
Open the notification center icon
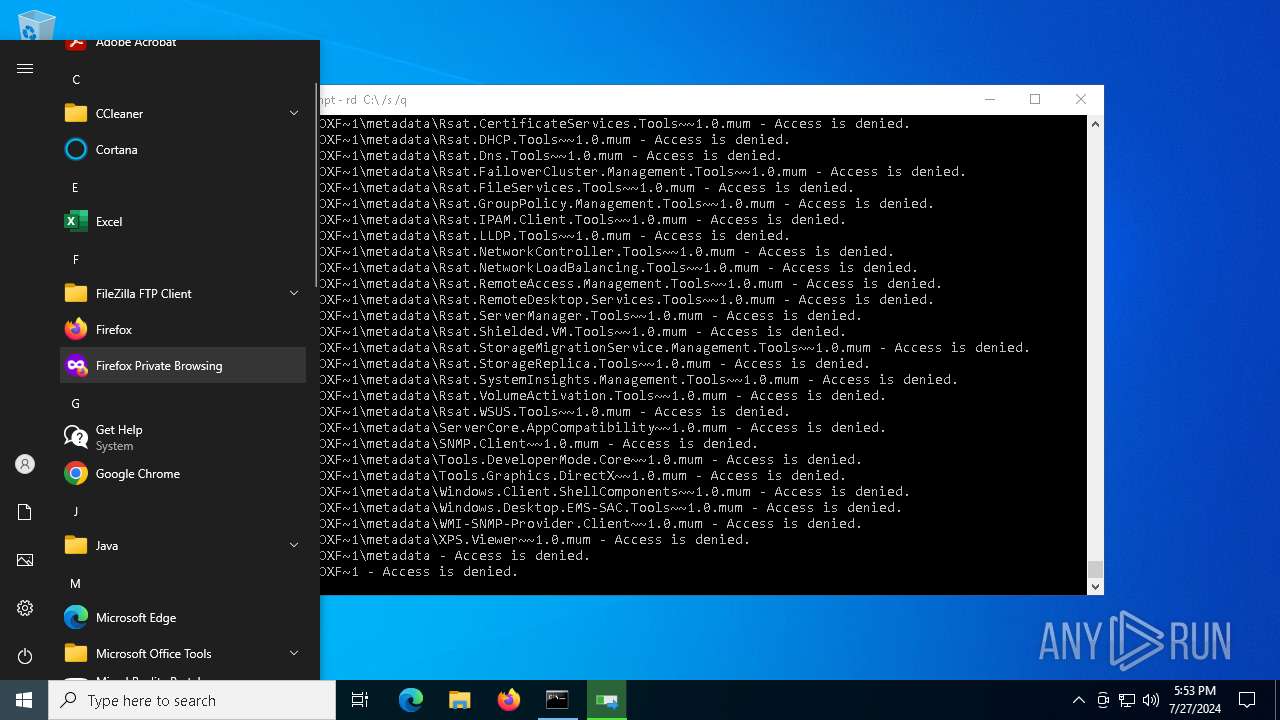(1247, 700)
